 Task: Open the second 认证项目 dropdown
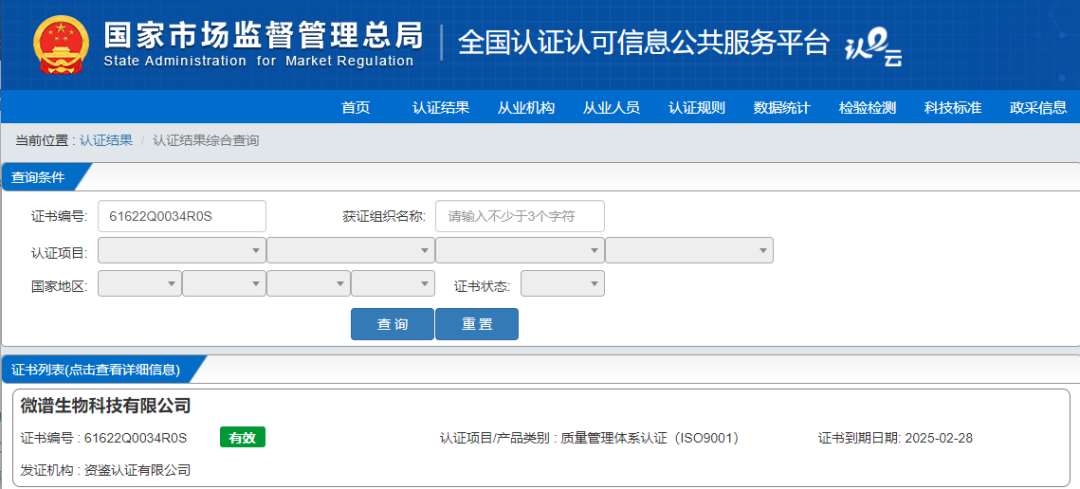351,250
